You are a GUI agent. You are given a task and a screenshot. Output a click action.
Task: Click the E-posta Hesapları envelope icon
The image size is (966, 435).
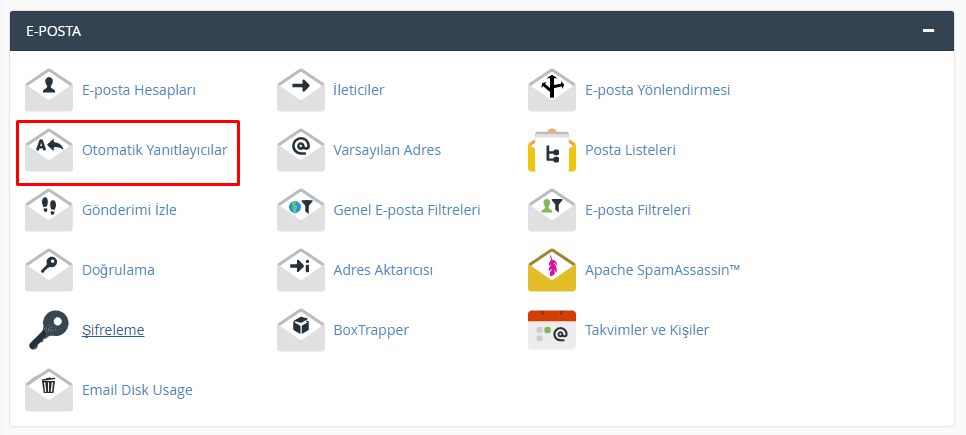coord(49,90)
